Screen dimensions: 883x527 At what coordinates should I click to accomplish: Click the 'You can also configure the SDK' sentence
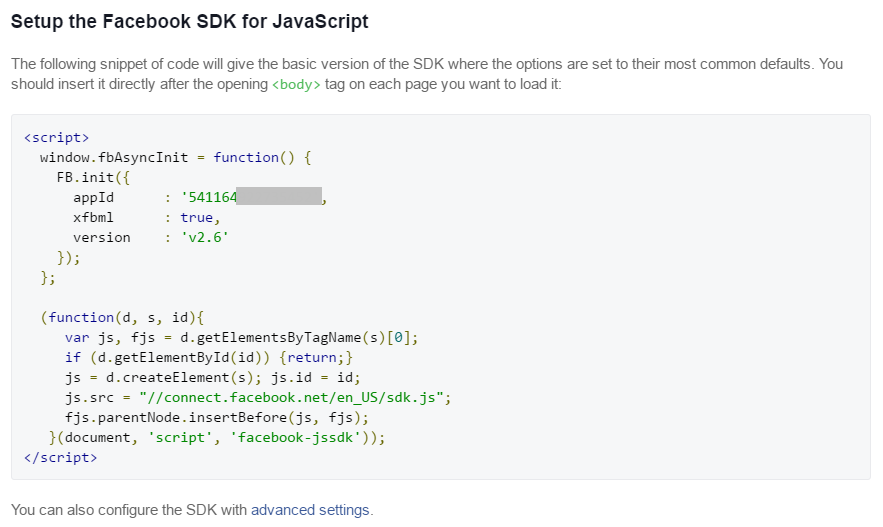[x=193, y=510]
